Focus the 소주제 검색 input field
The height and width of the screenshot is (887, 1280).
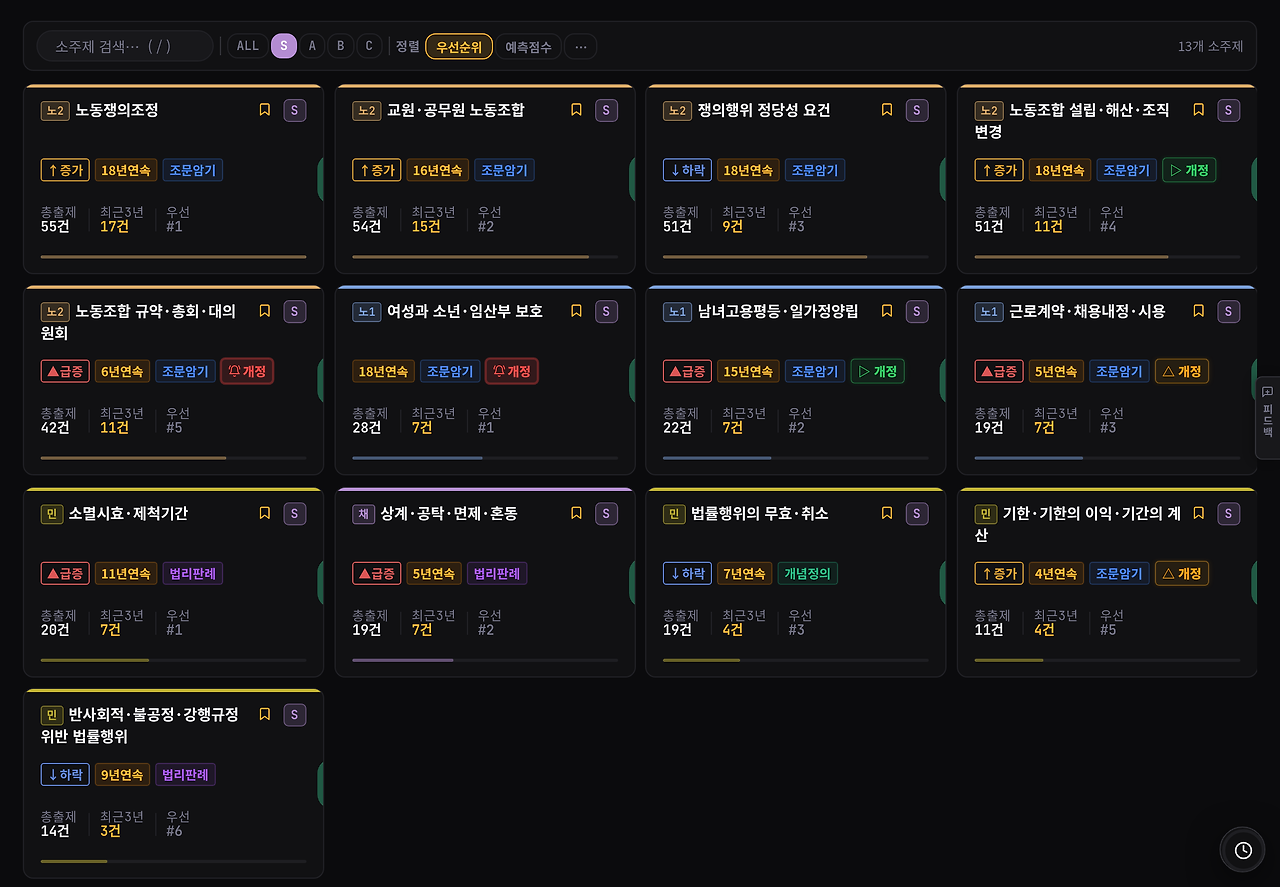coord(125,46)
